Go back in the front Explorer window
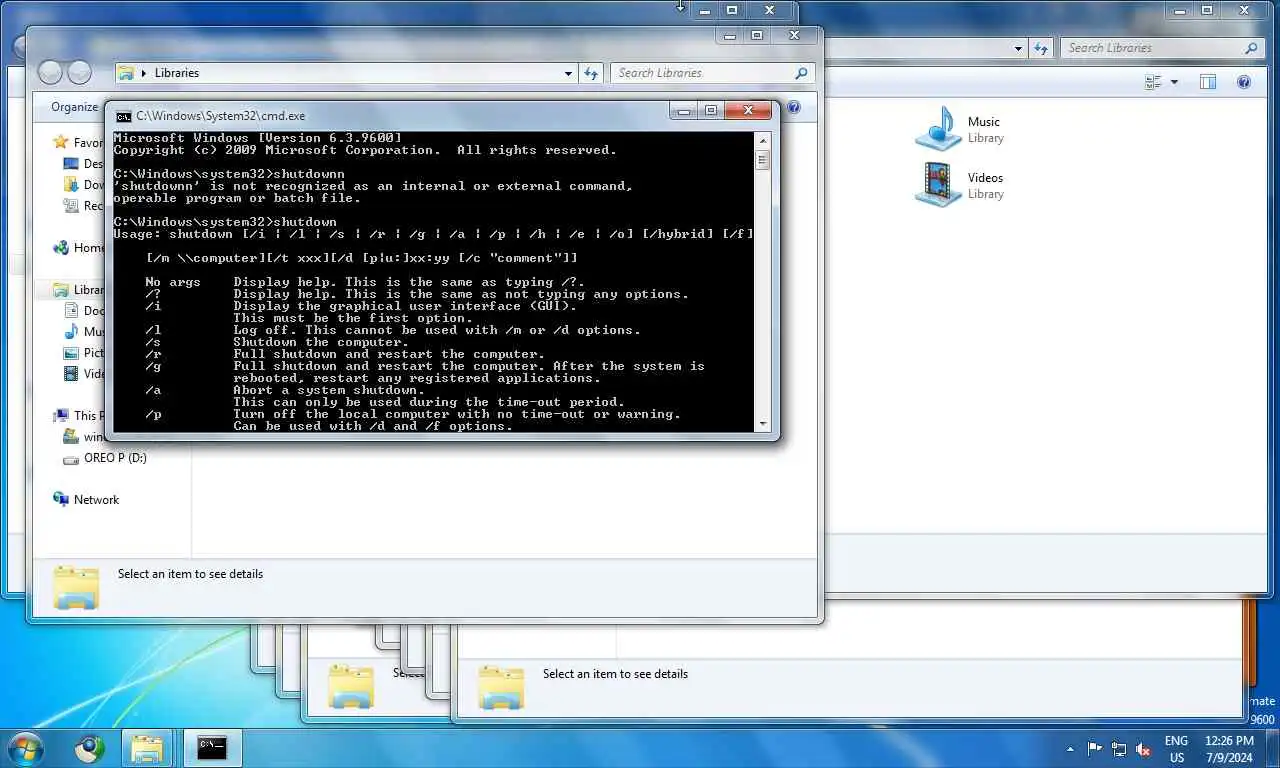The height and width of the screenshot is (768, 1280). pos(51,72)
